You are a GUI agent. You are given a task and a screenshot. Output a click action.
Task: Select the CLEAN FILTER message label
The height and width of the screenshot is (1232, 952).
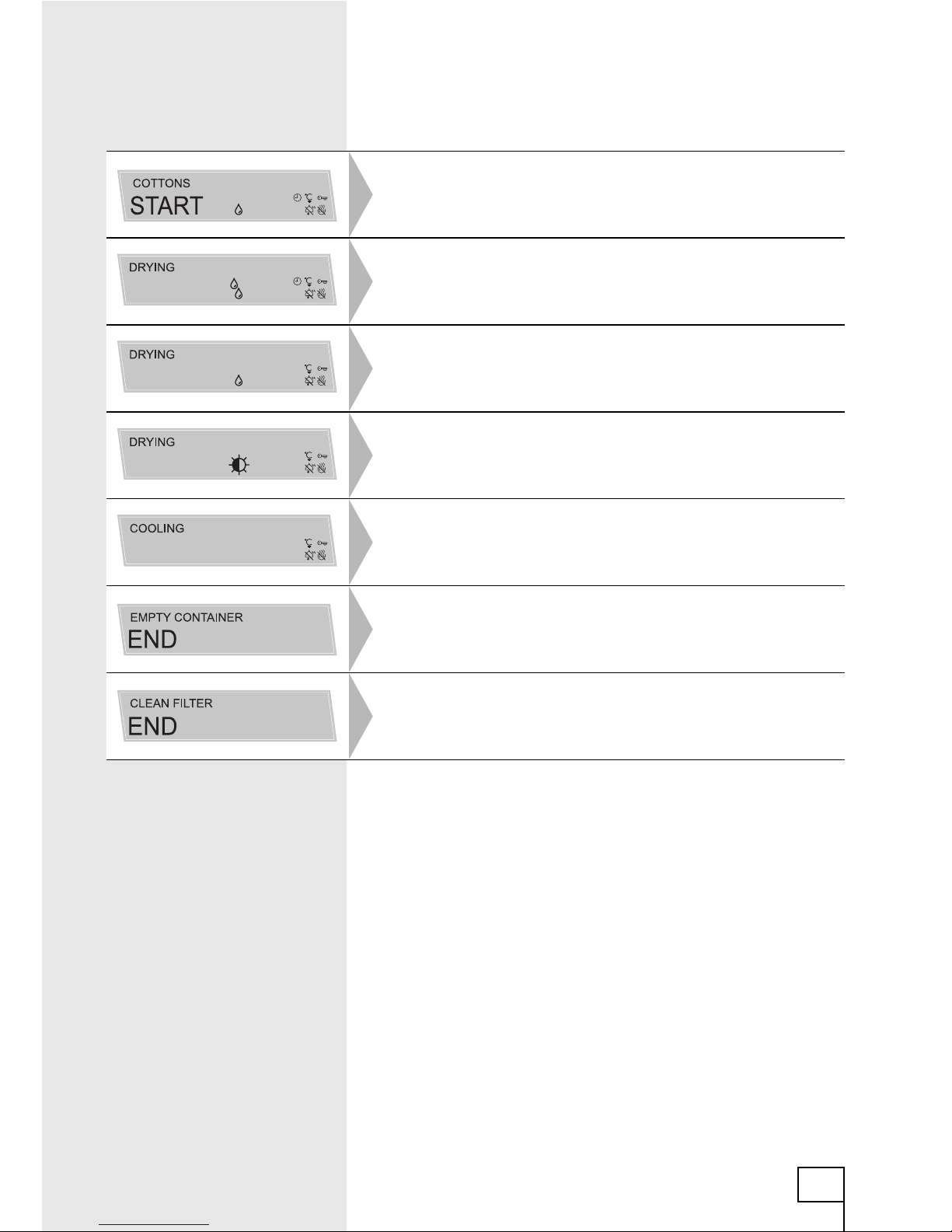[171, 703]
